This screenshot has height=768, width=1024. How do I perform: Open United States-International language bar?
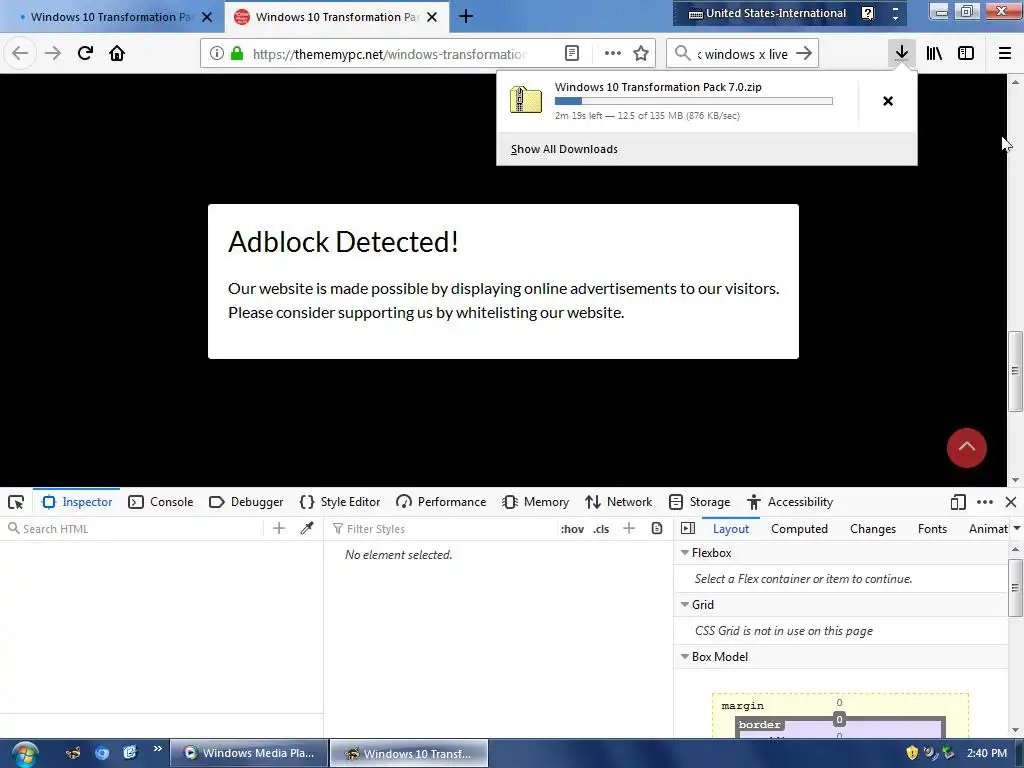tap(767, 13)
